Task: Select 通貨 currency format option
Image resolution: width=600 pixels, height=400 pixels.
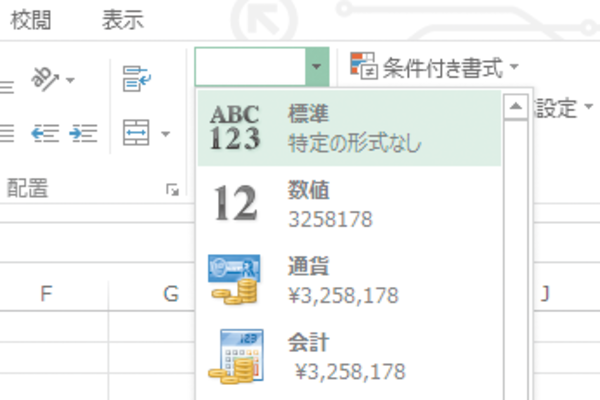Action: pos(349,281)
